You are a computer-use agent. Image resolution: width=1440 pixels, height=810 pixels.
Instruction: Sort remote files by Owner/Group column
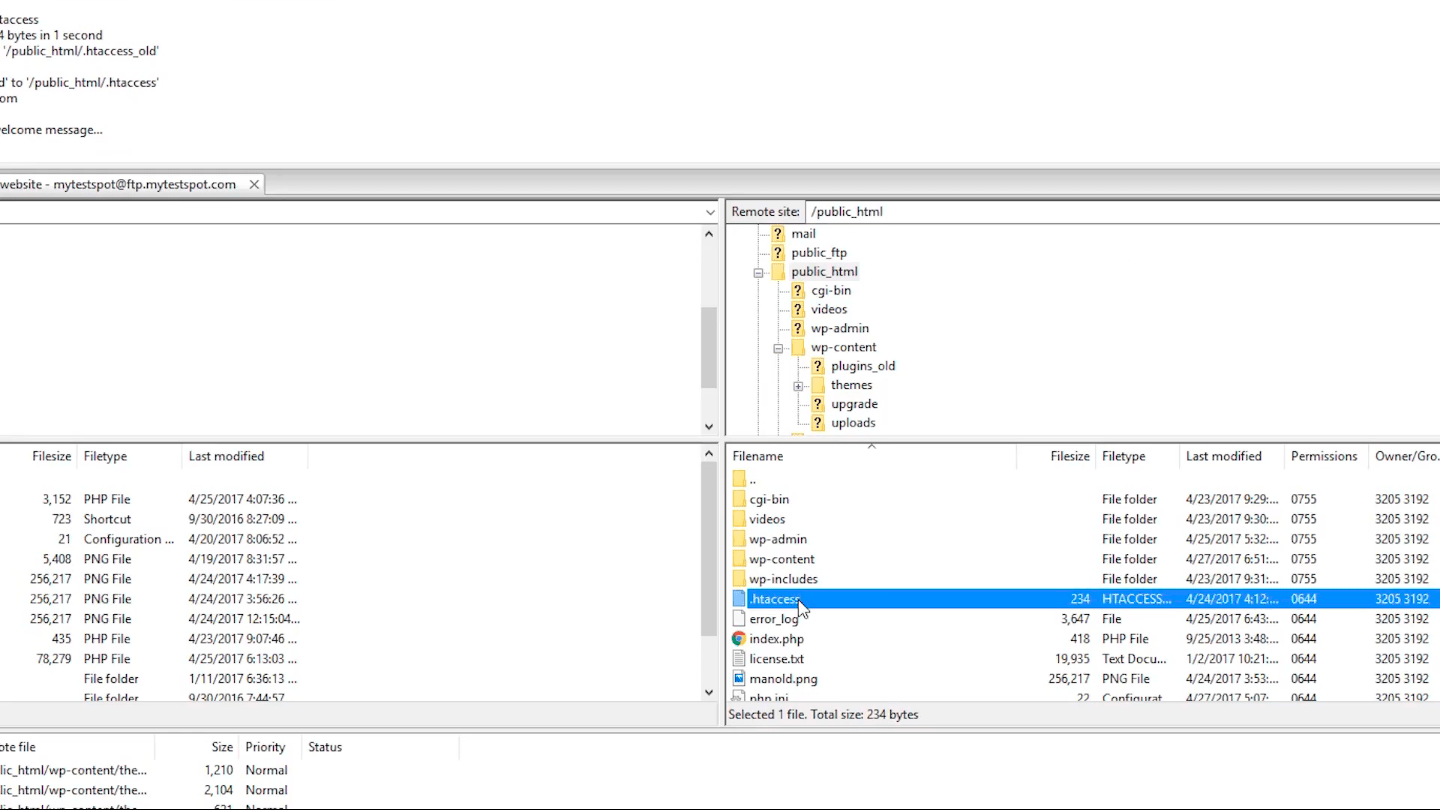[x=1405, y=456]
